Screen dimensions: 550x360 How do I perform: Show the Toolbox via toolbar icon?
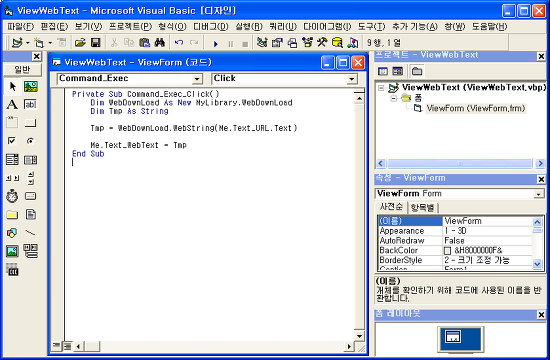[322, 42]
